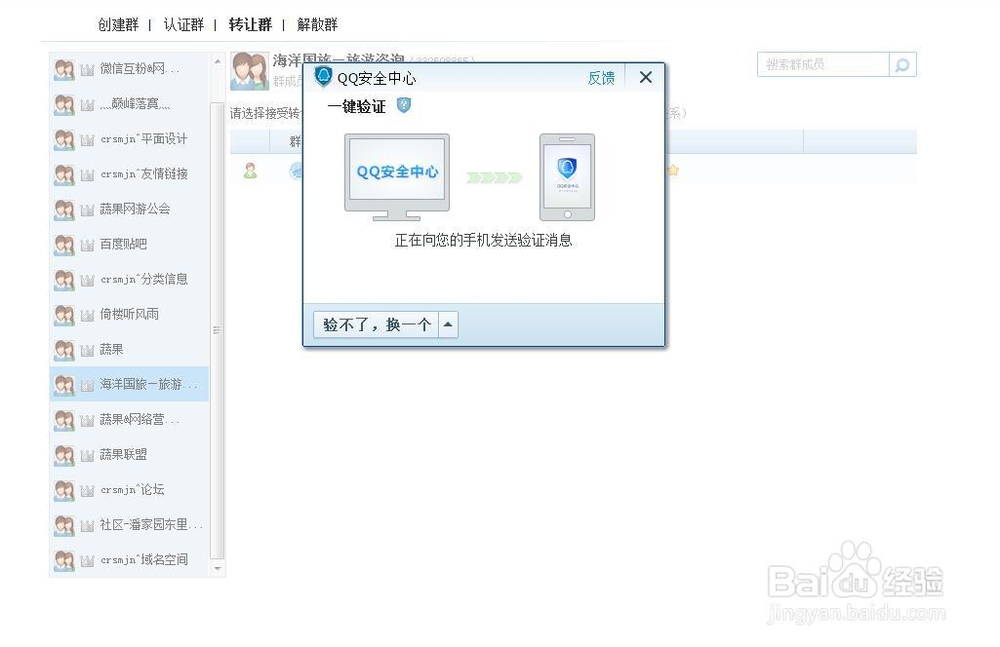Select the group 百度贴吧
This screenshot has height=647, width=1000.
click(129, 244)
